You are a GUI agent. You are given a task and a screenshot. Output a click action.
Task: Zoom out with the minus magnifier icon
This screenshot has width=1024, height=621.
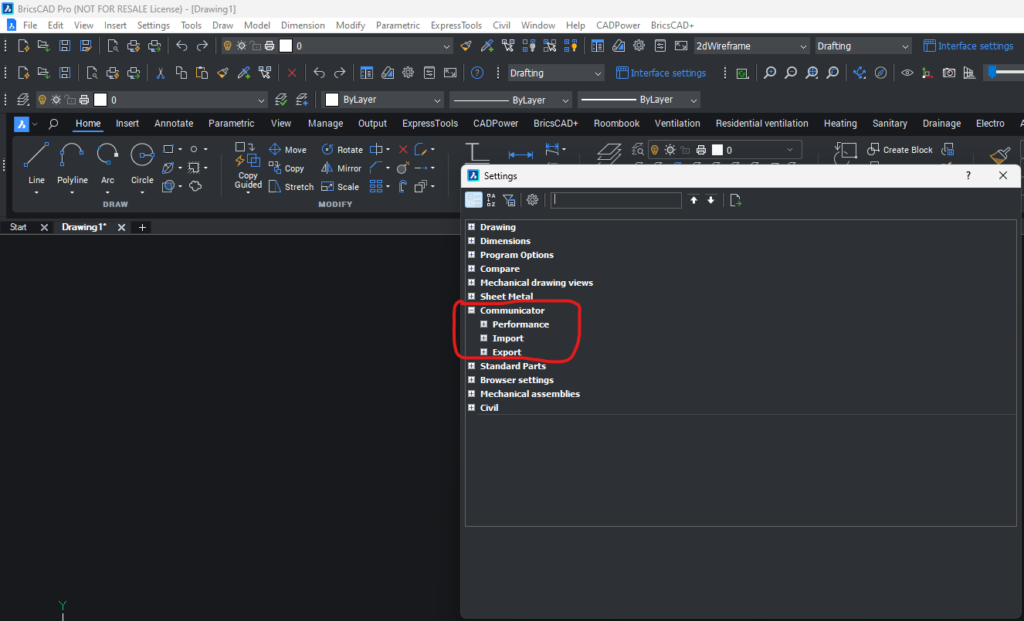click(x=791, y=73)
